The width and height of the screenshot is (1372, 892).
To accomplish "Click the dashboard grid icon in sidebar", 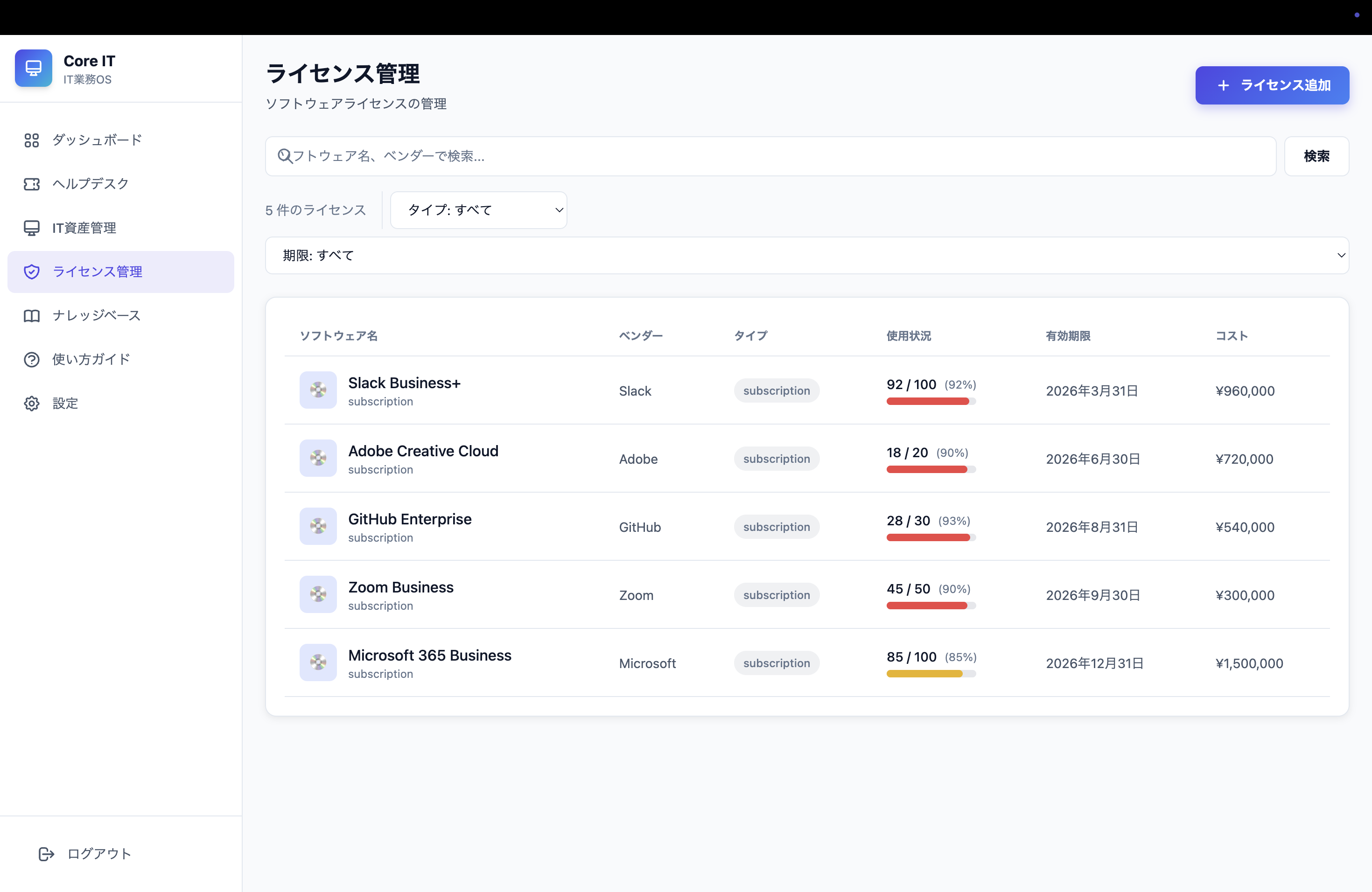I will click(x=32, y=140).
